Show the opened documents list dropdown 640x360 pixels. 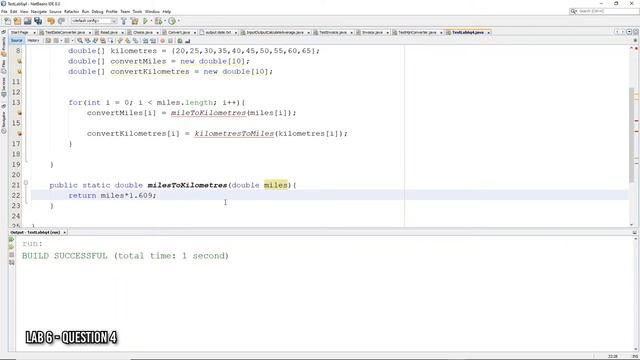(629, 32)
